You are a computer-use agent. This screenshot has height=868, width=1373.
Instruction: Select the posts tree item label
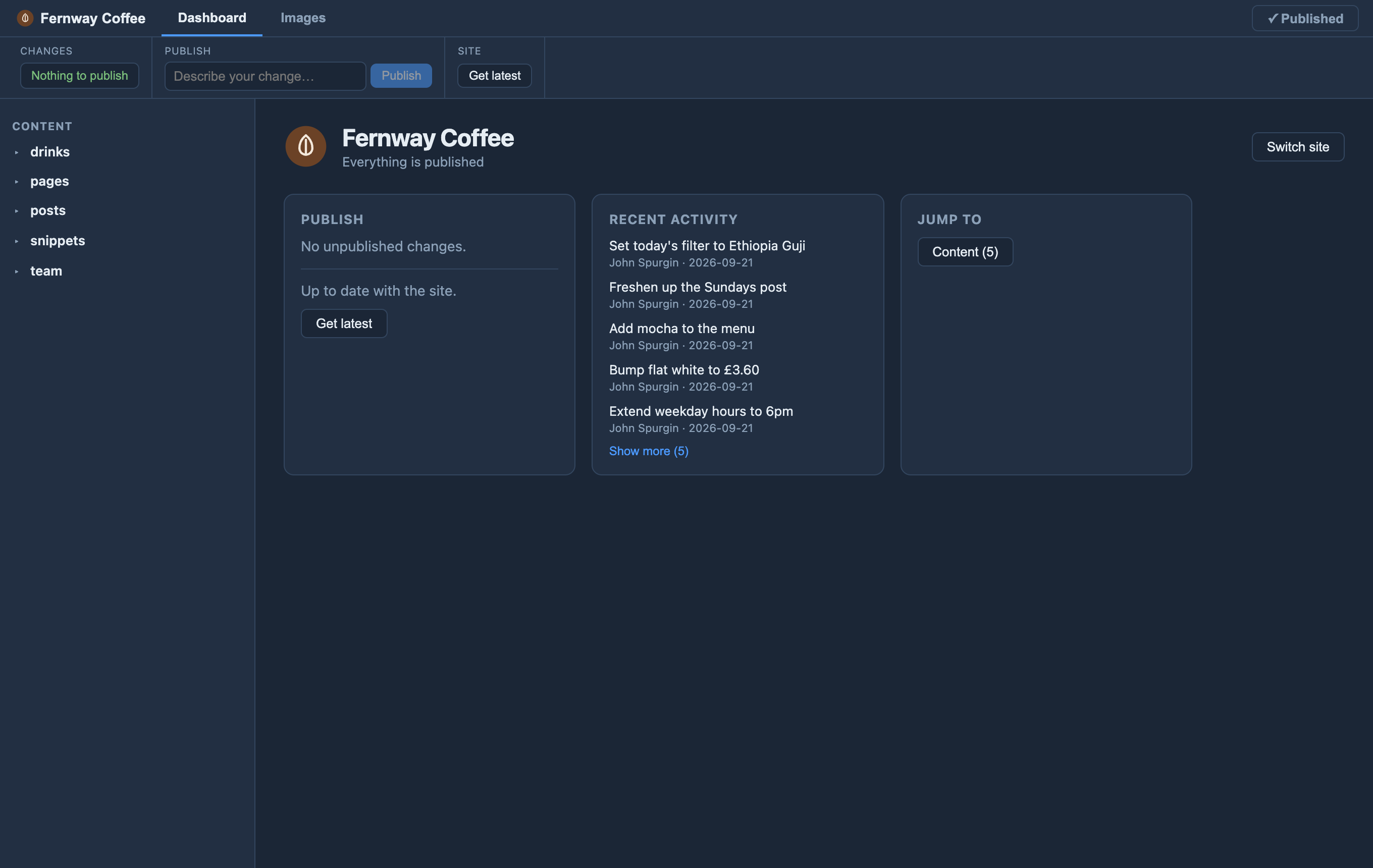(48, 211)
